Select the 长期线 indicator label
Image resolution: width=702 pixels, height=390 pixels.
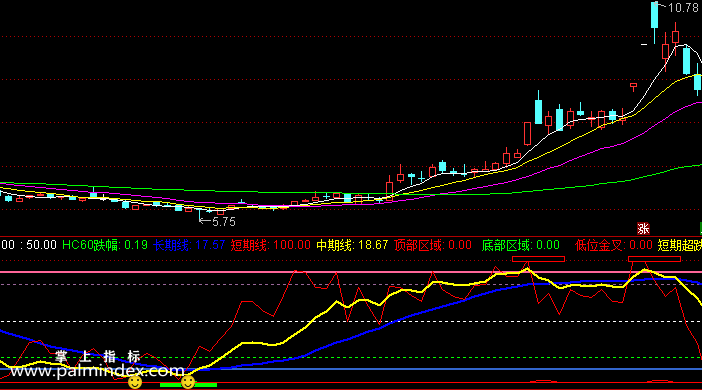click(189, 245)
